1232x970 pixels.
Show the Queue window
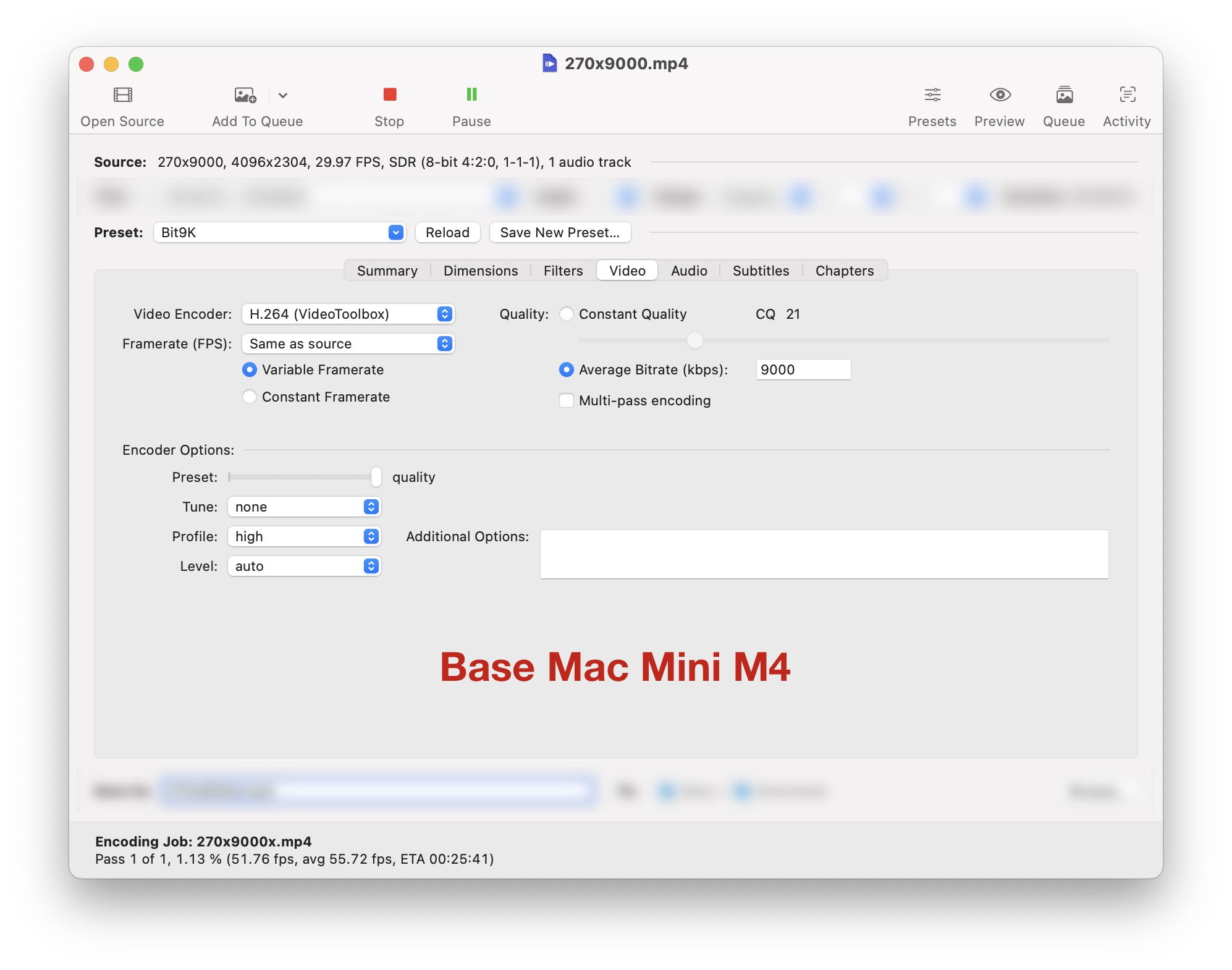pyautogui.click(x=1063, y=95)
